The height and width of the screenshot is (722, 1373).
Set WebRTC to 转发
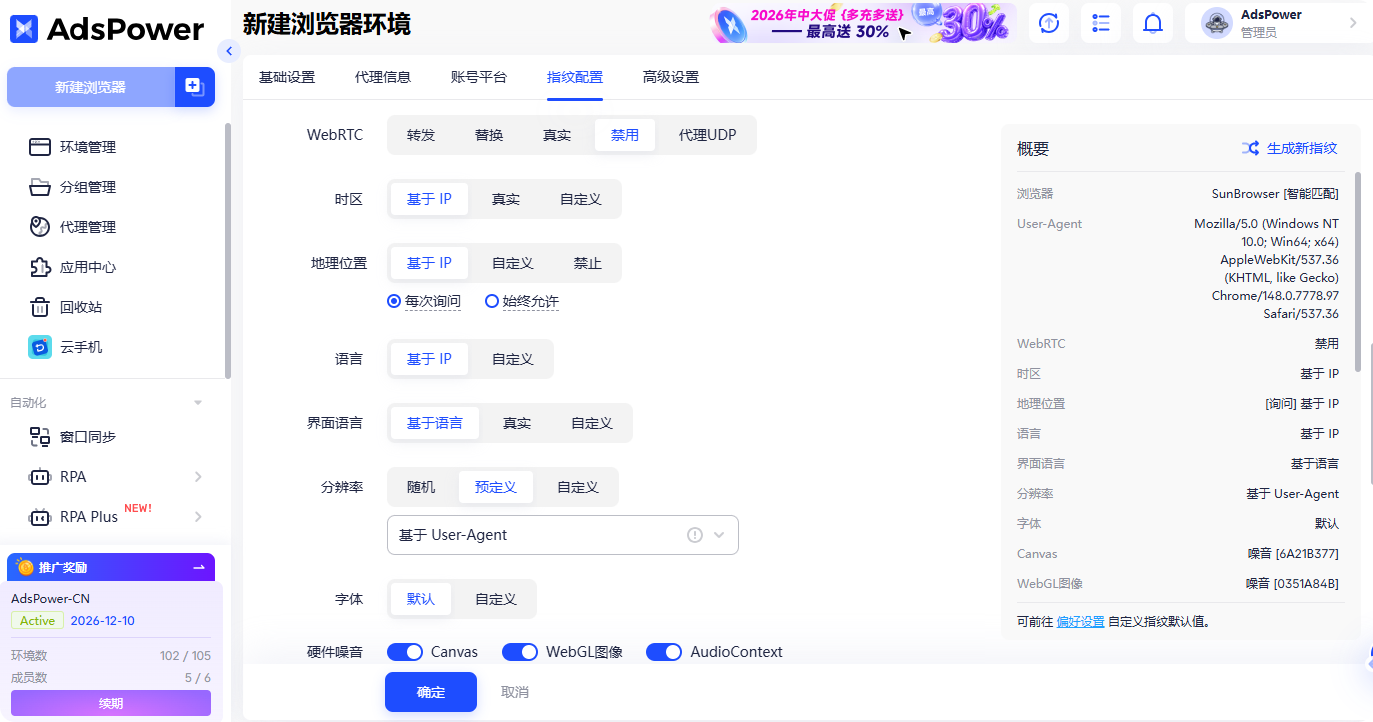click(421, 135)
